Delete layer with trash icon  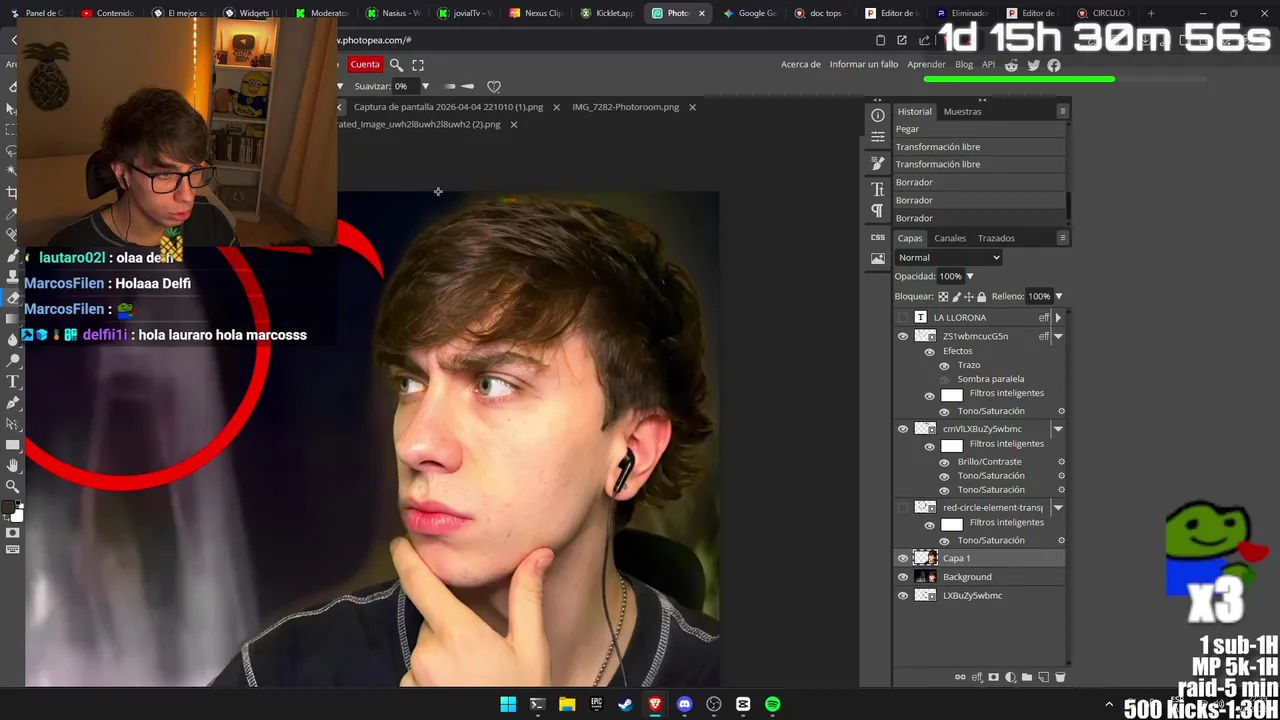coord(1060,677)
